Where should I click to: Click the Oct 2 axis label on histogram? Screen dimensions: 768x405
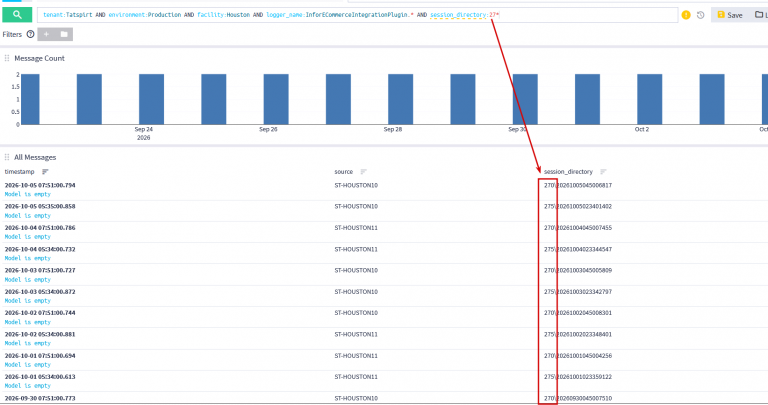[642, 129]
